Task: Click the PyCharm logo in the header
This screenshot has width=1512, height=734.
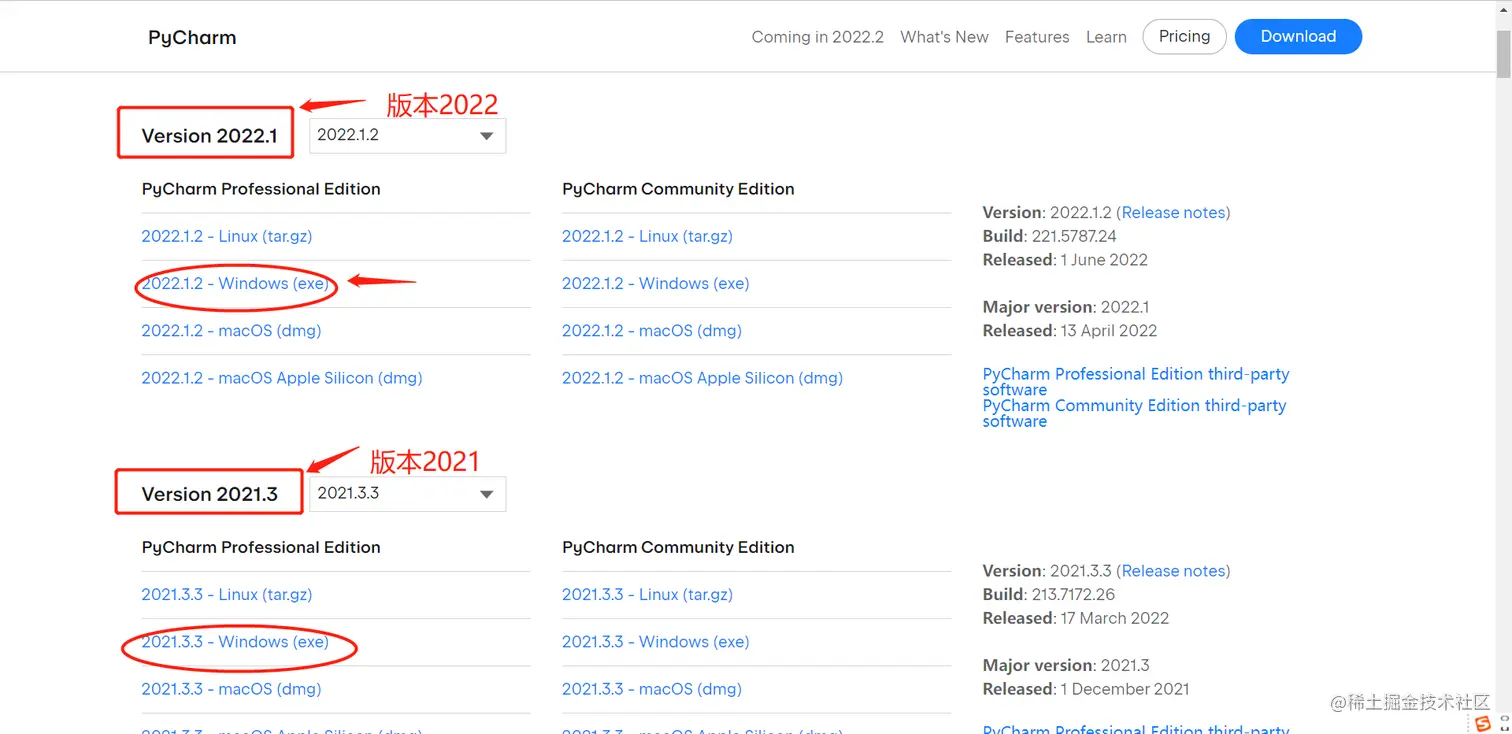Action: click(192, 38)
